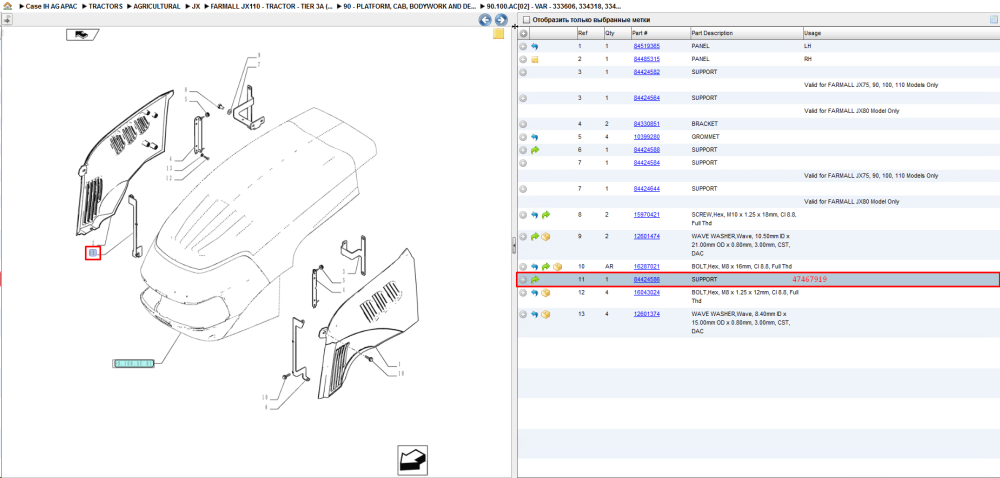Screen dimensions: 1000x478
Task: Open part number 84485315 link
Action: tap(646, 59)
